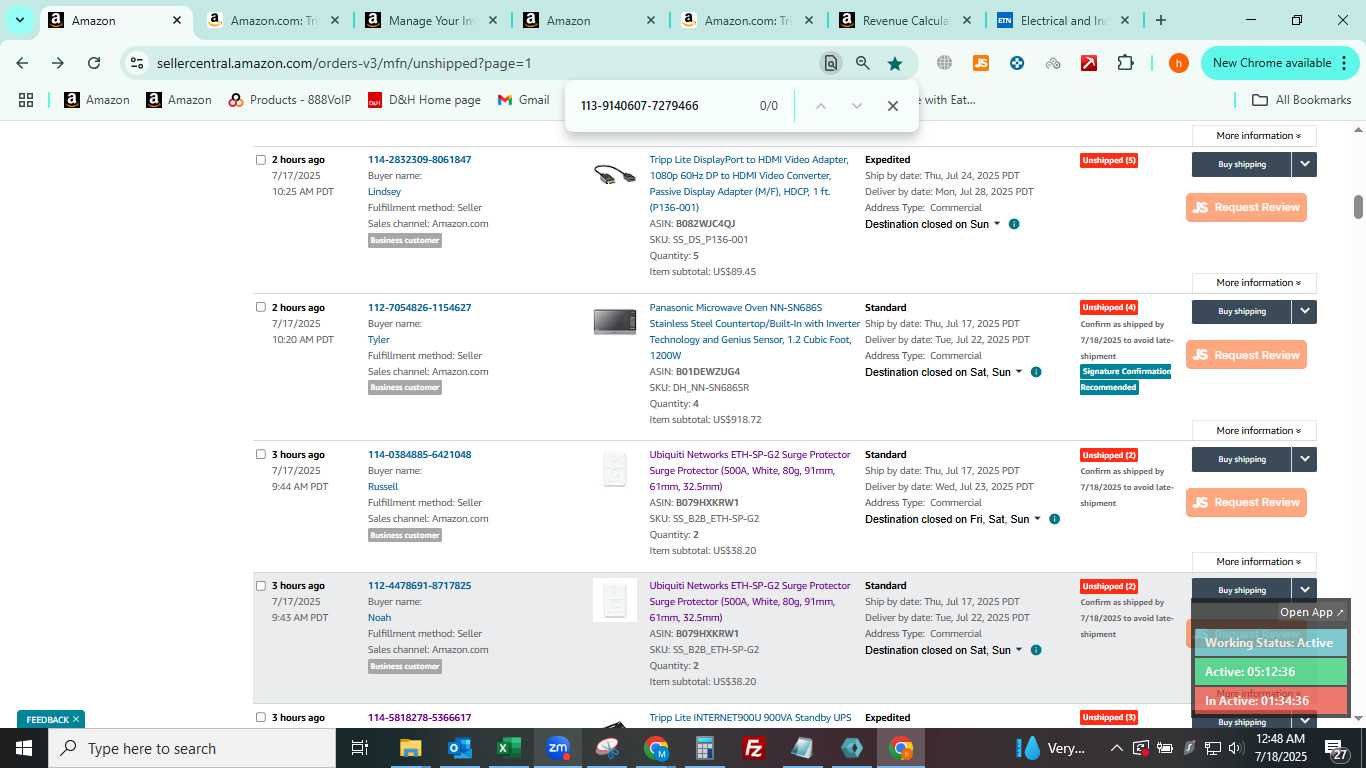The image size is (1366, 768).
Task: Click the grey chain link extension icon
Action: pyautogui.click(x=1053, y=63)
